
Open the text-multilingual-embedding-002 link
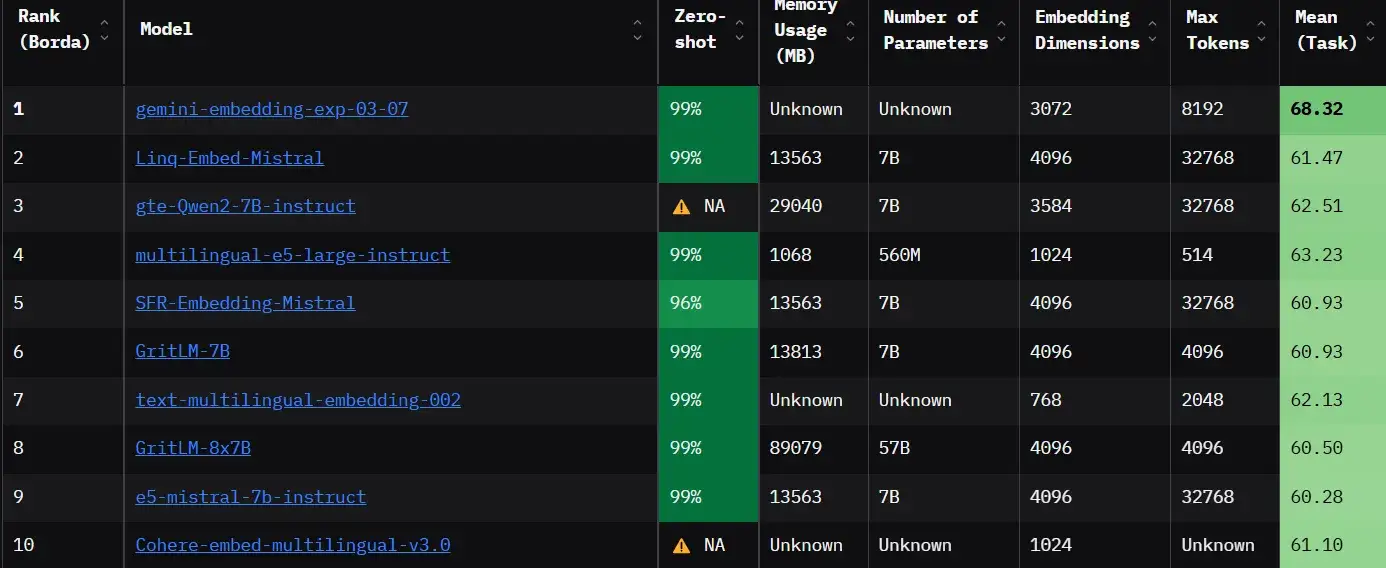click(298, 400)
